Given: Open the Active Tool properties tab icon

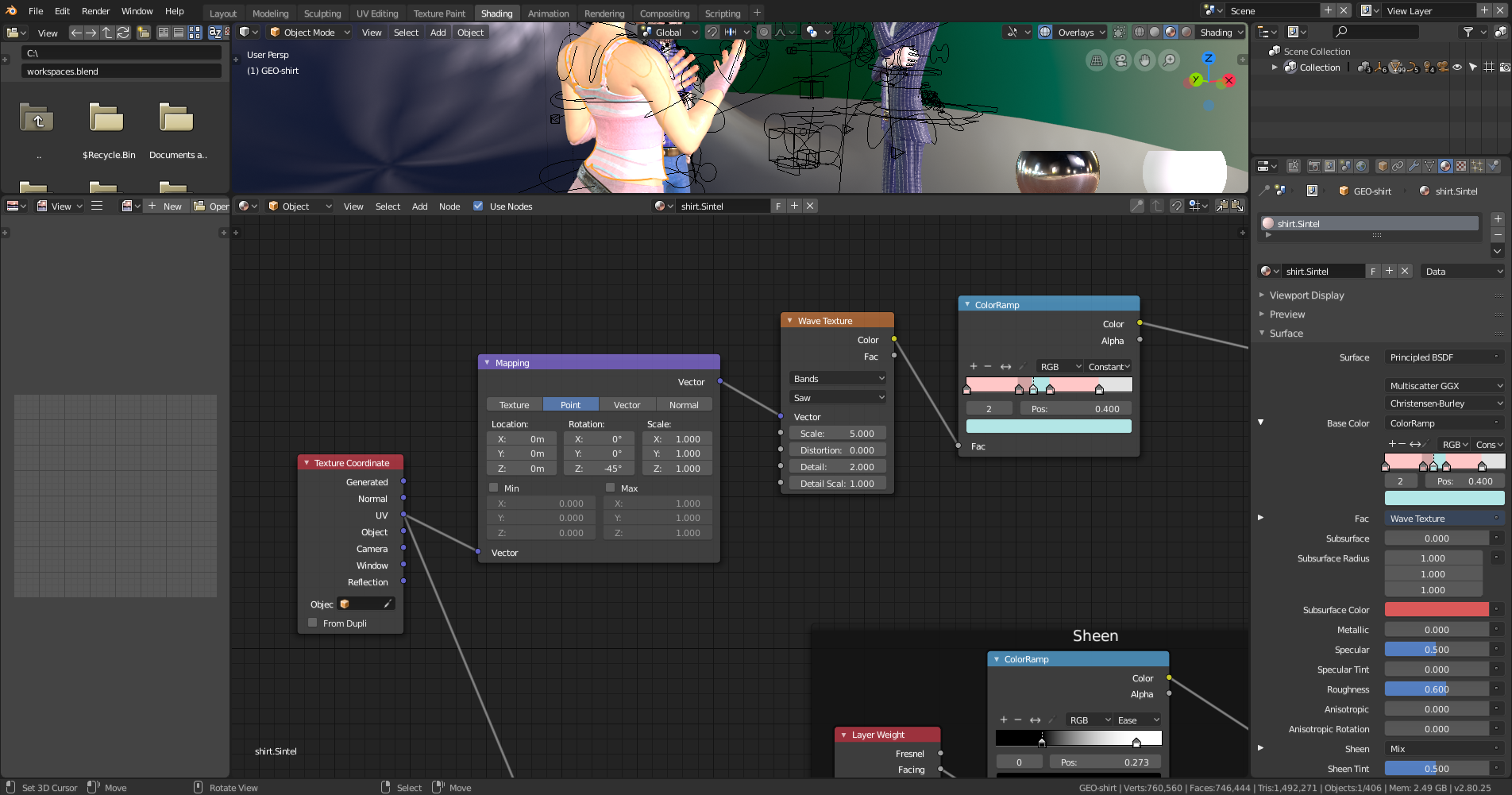Looking at the screenshot, I should click(x=1294, y=166).
